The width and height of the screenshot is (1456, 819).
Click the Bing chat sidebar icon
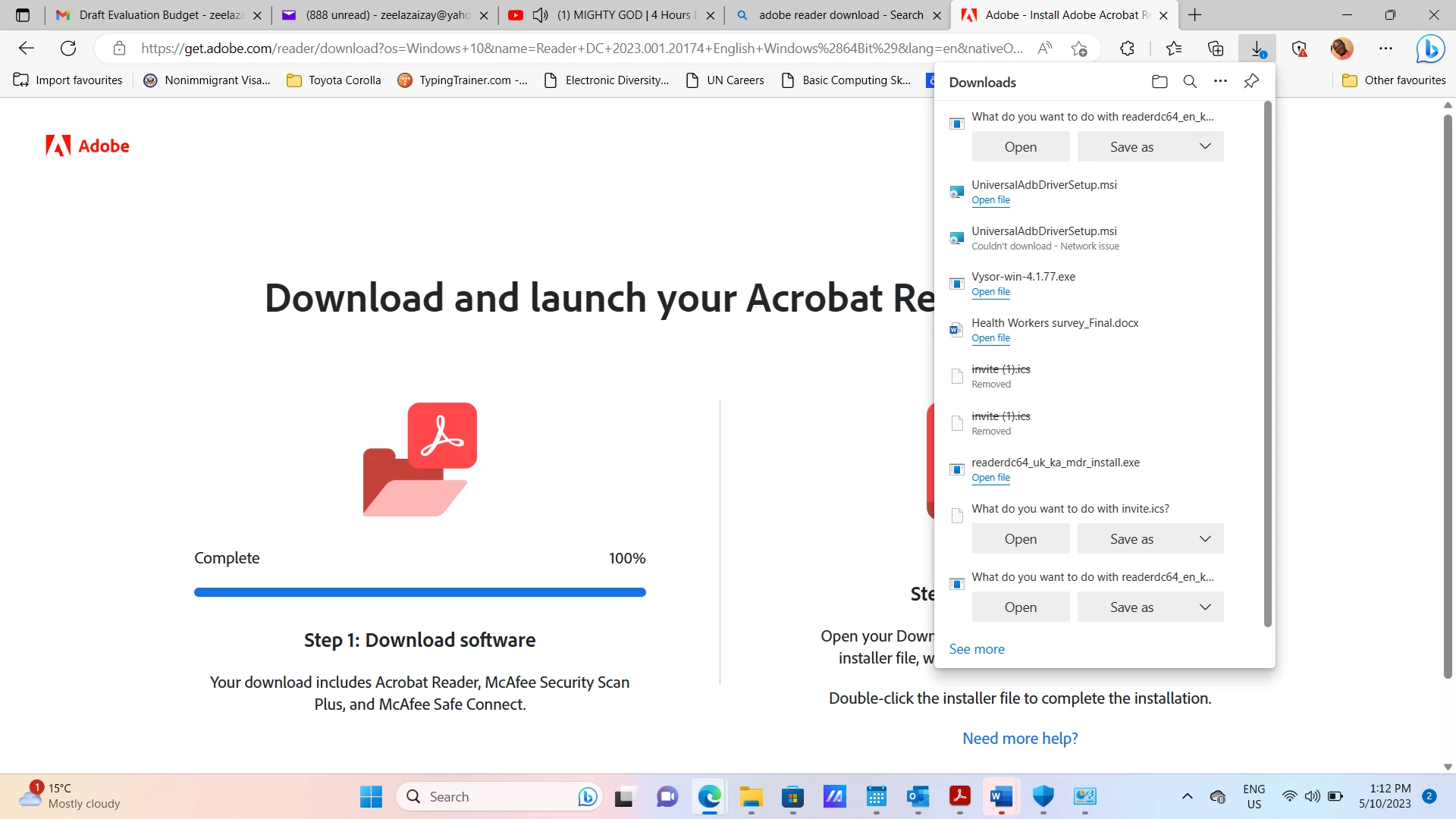click(x=1430, y=49)
